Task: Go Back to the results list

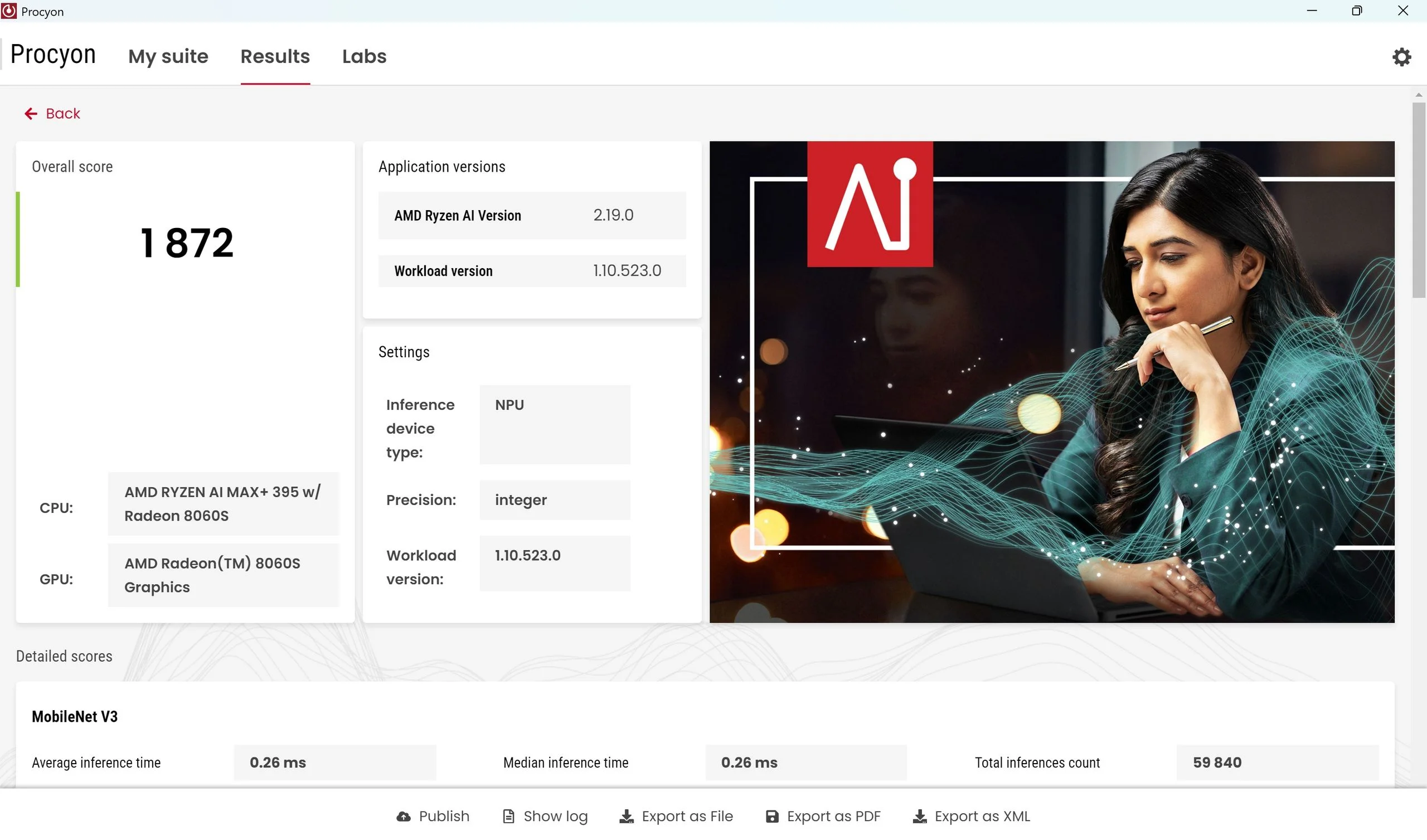Action: point(63,114)
